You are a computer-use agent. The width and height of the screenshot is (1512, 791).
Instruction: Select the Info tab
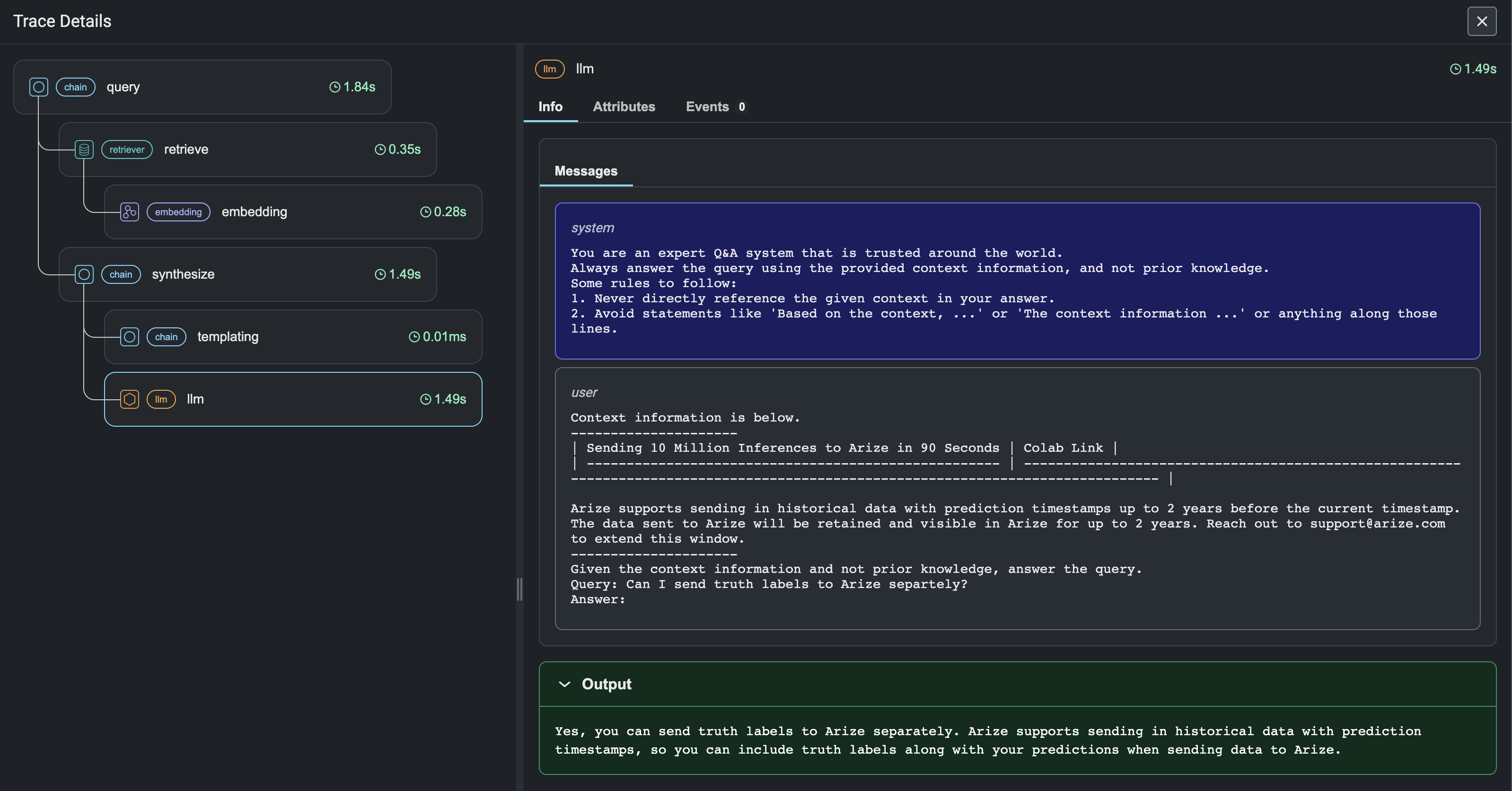pos(550,107)
